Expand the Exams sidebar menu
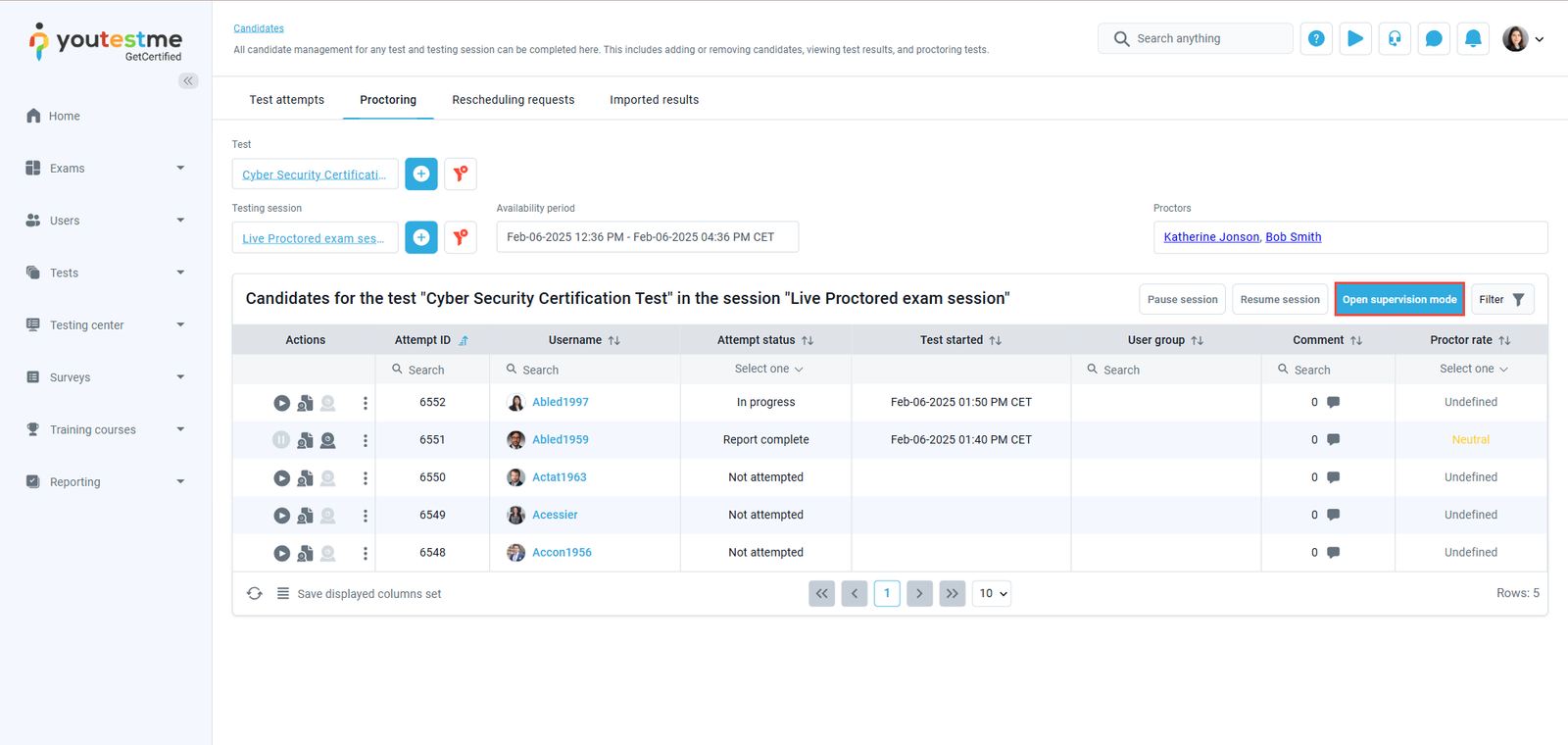 click(x=105, y=169)
